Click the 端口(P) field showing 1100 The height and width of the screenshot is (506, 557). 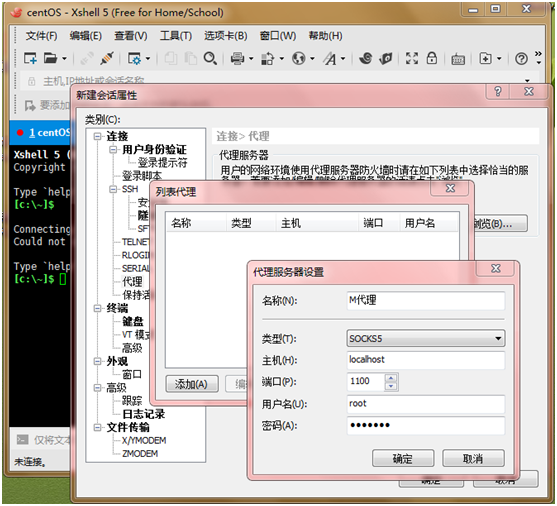tap(366, 382)
